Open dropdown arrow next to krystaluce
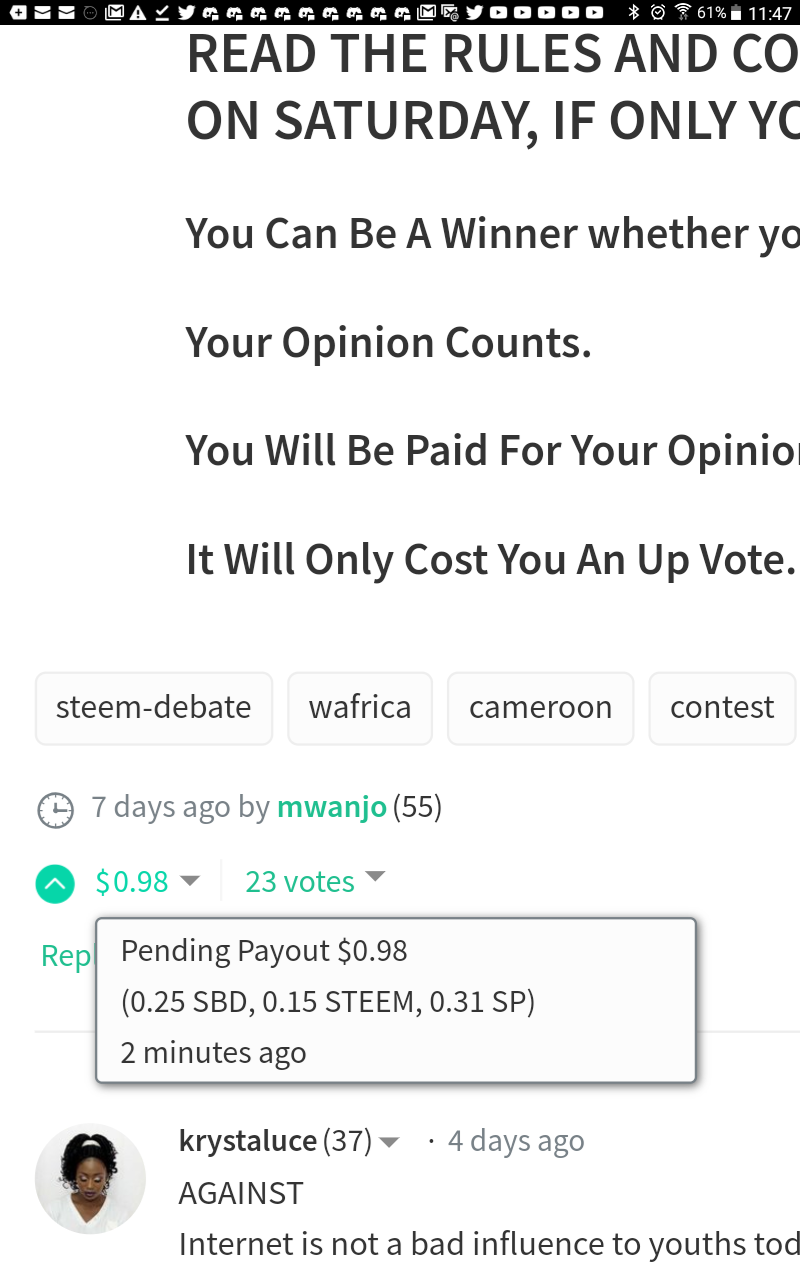Screen dimensions: 800x1280 (x=390, y=1142)
